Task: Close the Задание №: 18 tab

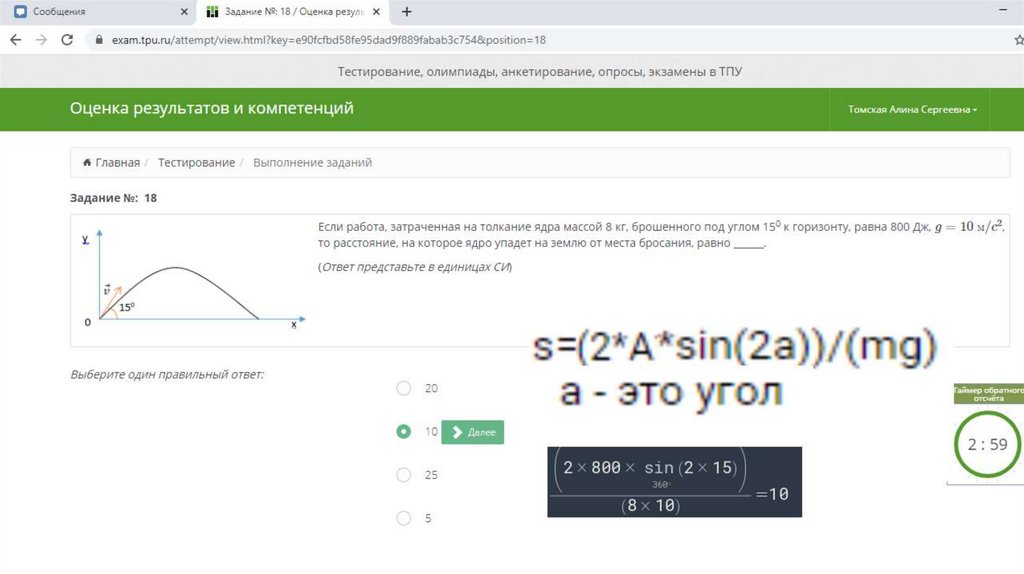Action: (x=376, y=12)
